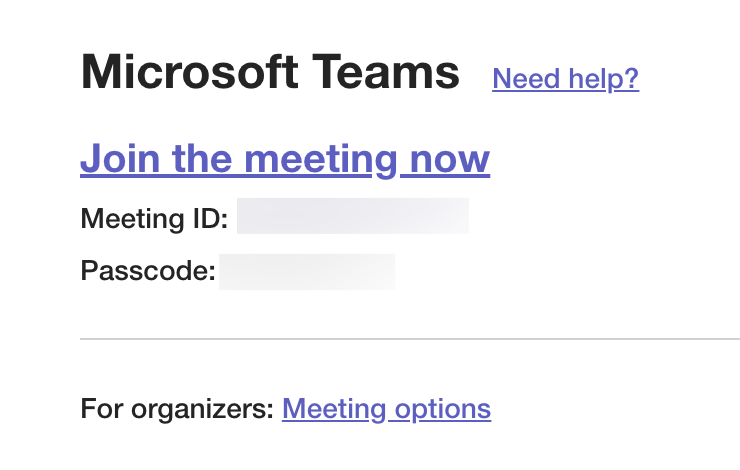Click the For organizers text
The height and width of the screenshot is (470, 740).
click(x=176, y=408)
